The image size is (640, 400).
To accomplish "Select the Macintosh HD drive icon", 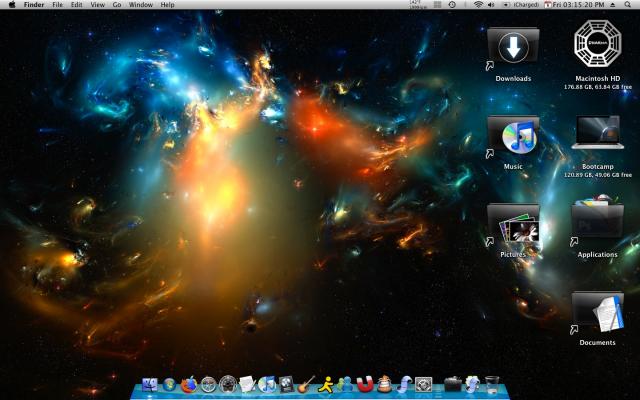I will [x=597, y=46].
